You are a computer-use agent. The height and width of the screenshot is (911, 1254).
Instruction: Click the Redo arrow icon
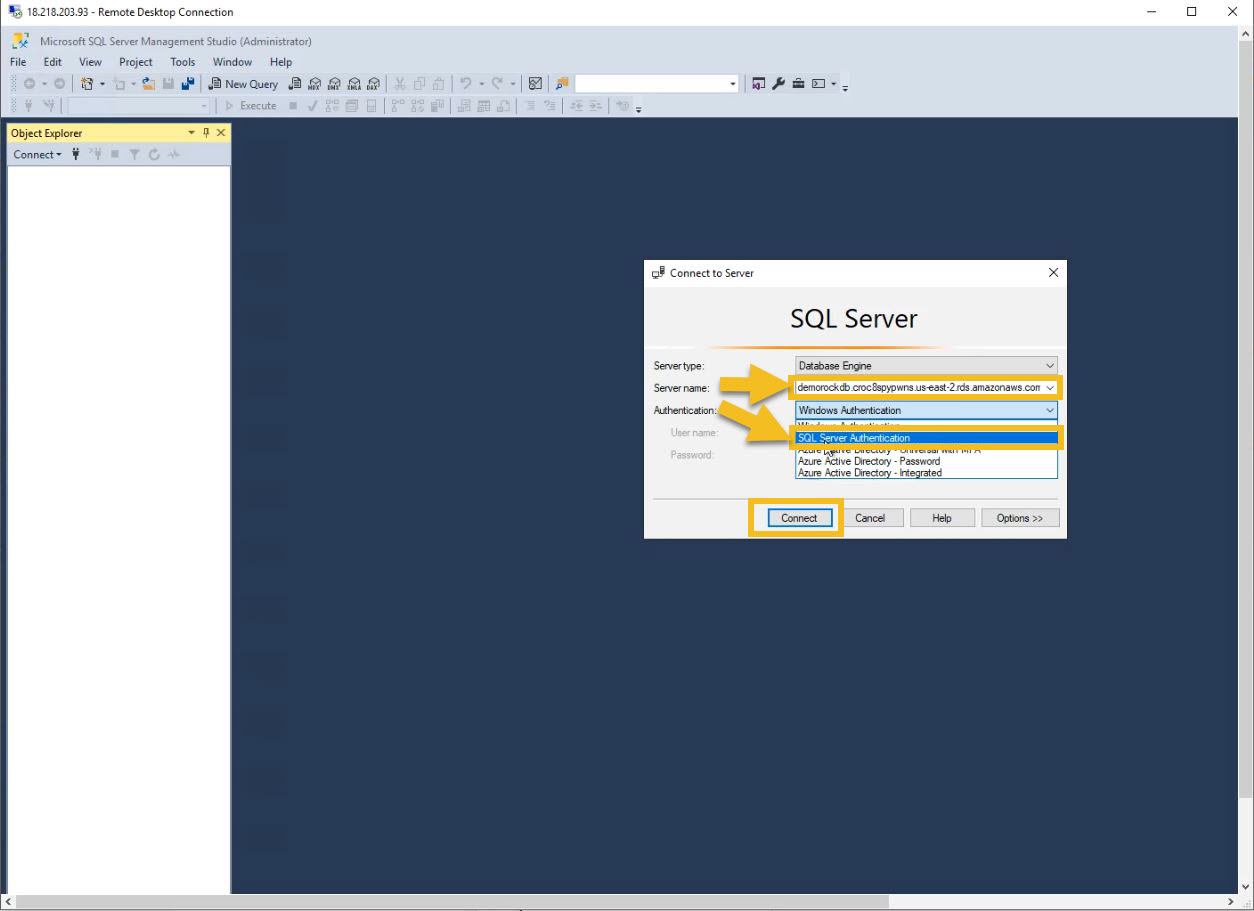[497, 84]
